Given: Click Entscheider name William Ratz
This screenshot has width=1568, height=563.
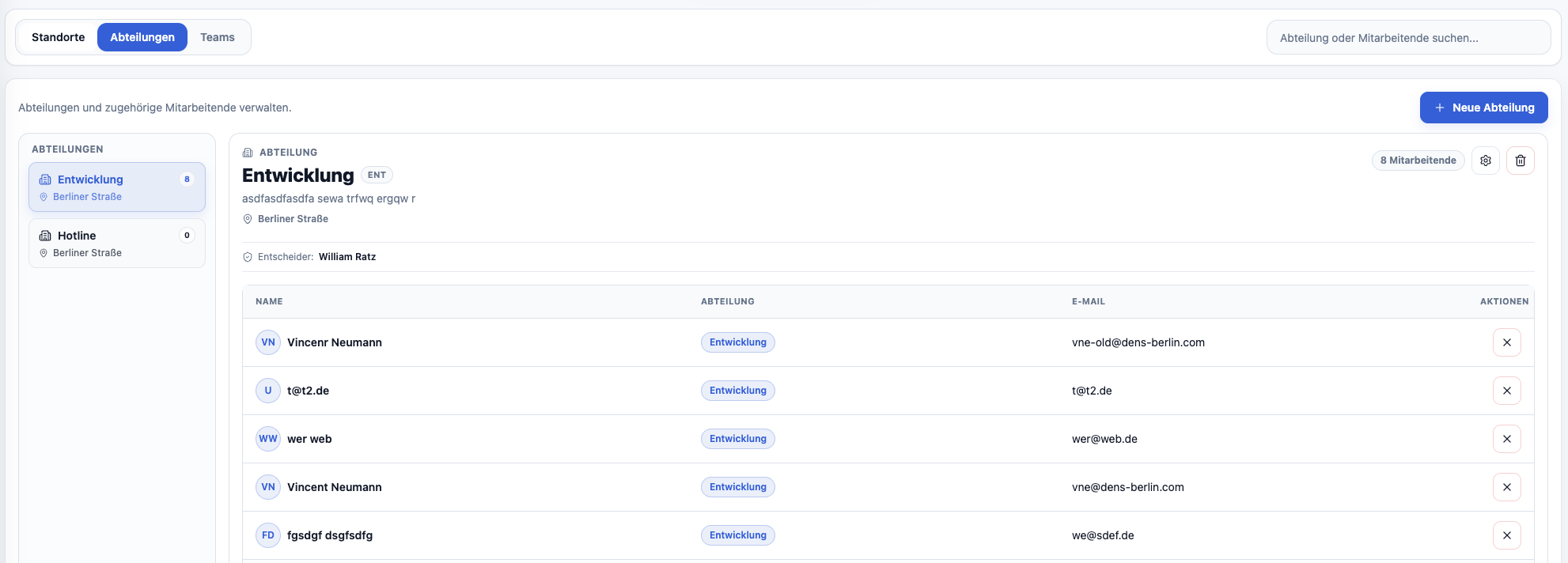Looking at the screenshot, I should (x=347, y=257).
